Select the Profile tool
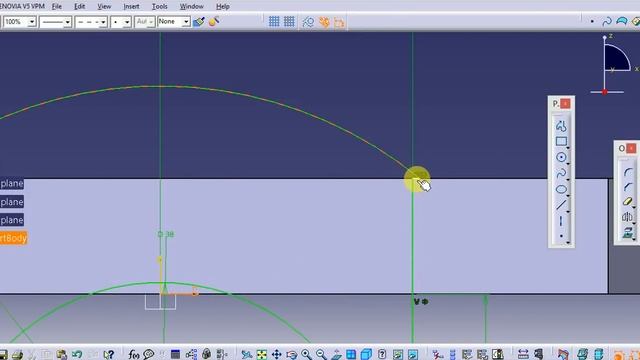Viewport: 640px width, 360px height. pos(561,126)
